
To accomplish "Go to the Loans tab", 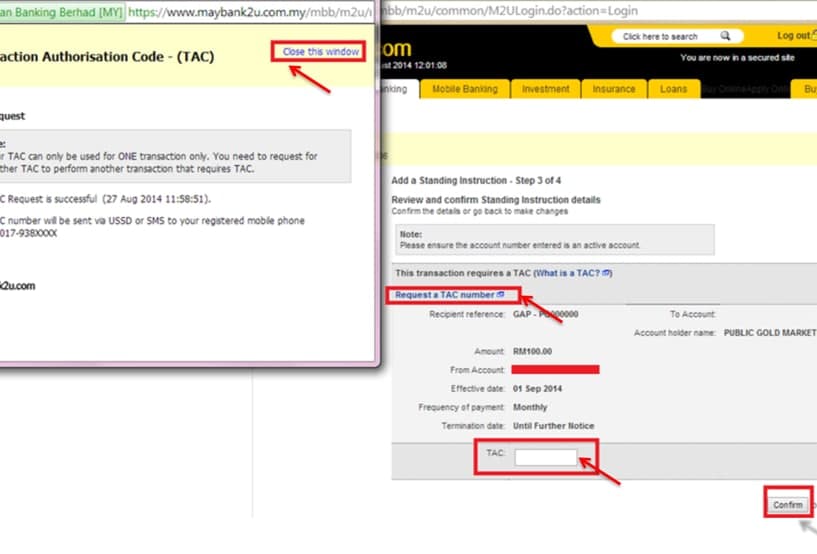I will tap(673, 89).
